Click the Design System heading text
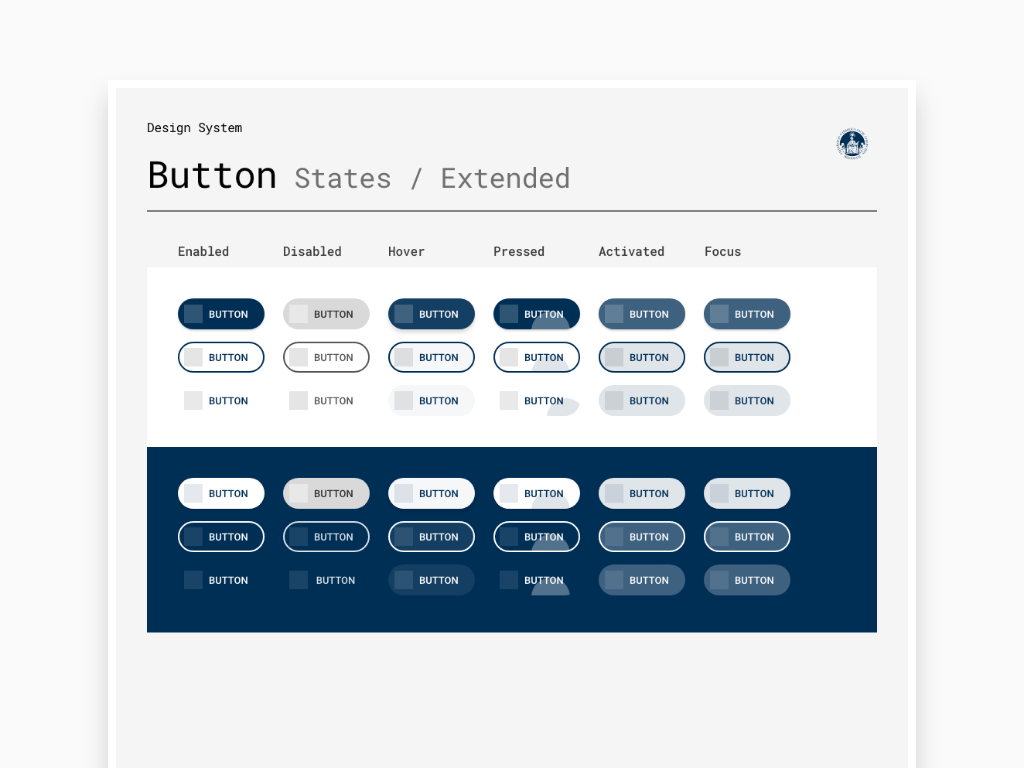This screenshot has height=768, width=1024. point(195,128)
